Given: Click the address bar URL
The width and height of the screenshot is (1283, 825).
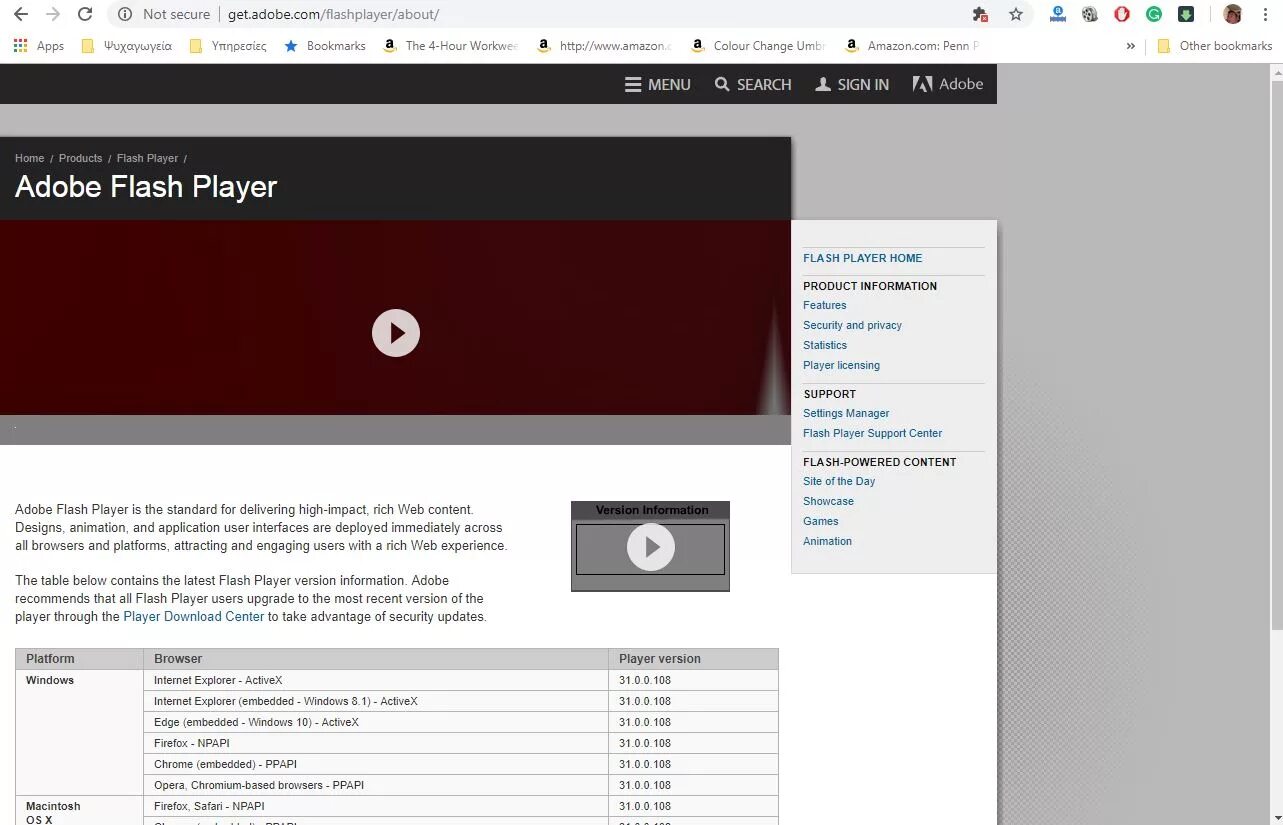Looking at the screenshot, I should coord(333,14).
